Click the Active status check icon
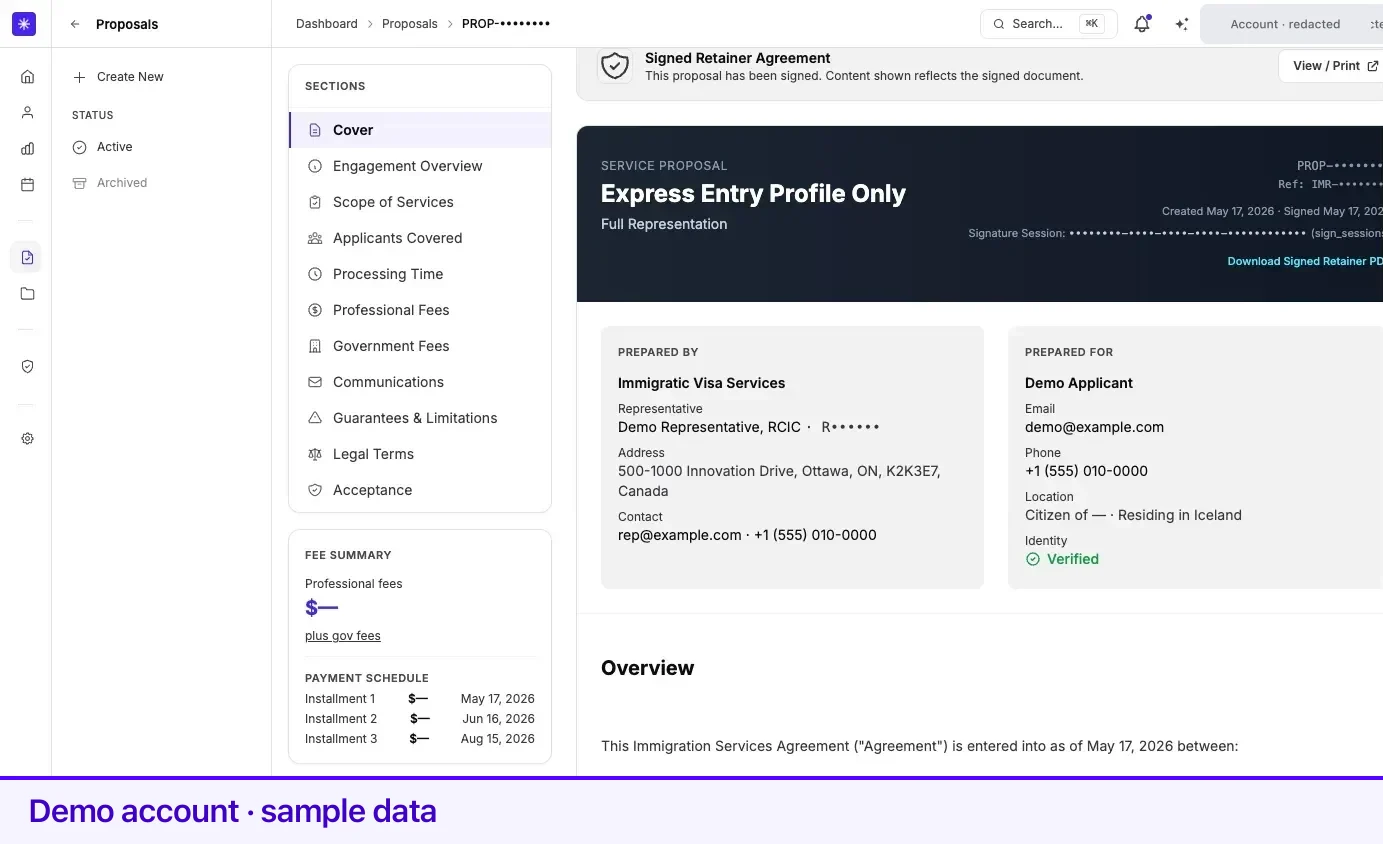 (79, 147)
